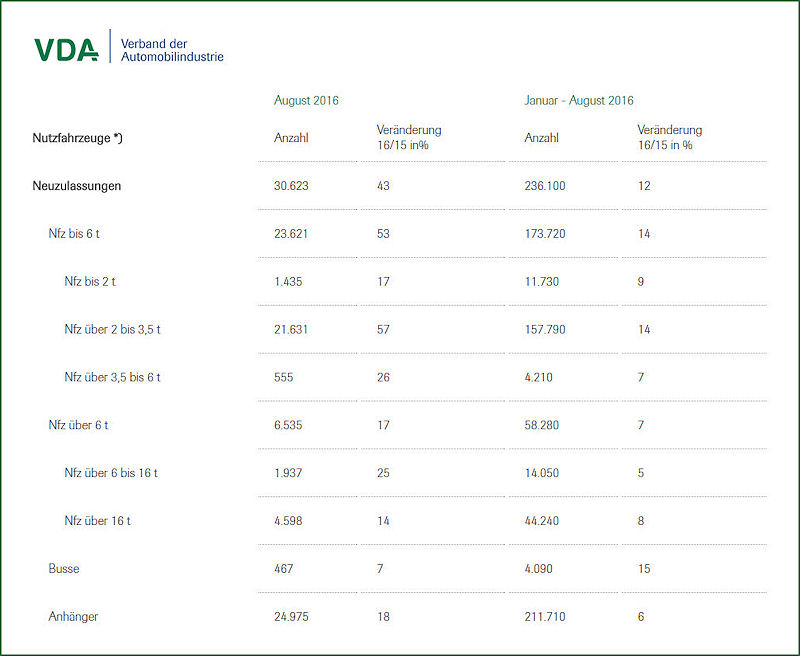Select the value 4.090

point(539,569)
